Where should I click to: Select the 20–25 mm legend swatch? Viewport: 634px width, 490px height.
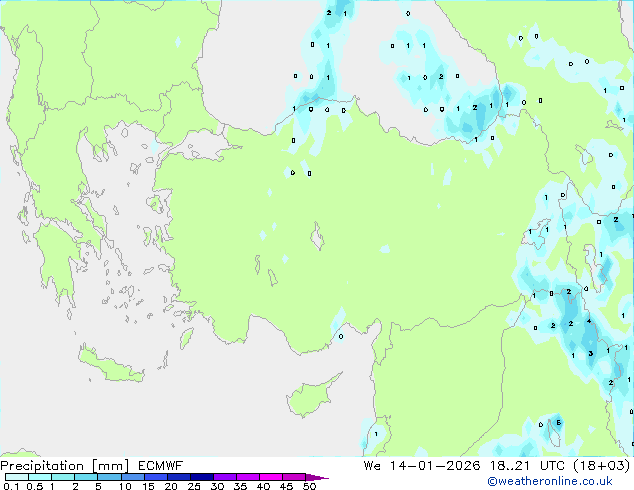tap(178, 477)
